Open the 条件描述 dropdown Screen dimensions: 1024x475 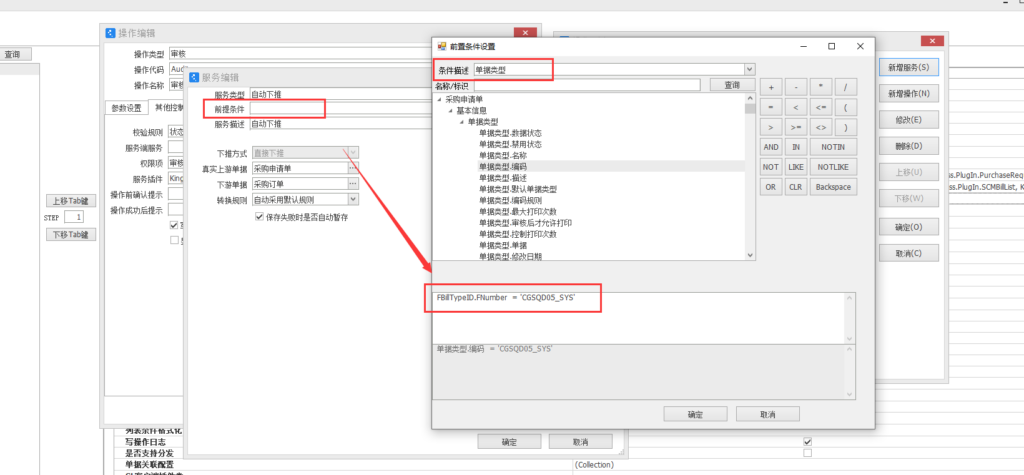(x=750, y=69)
